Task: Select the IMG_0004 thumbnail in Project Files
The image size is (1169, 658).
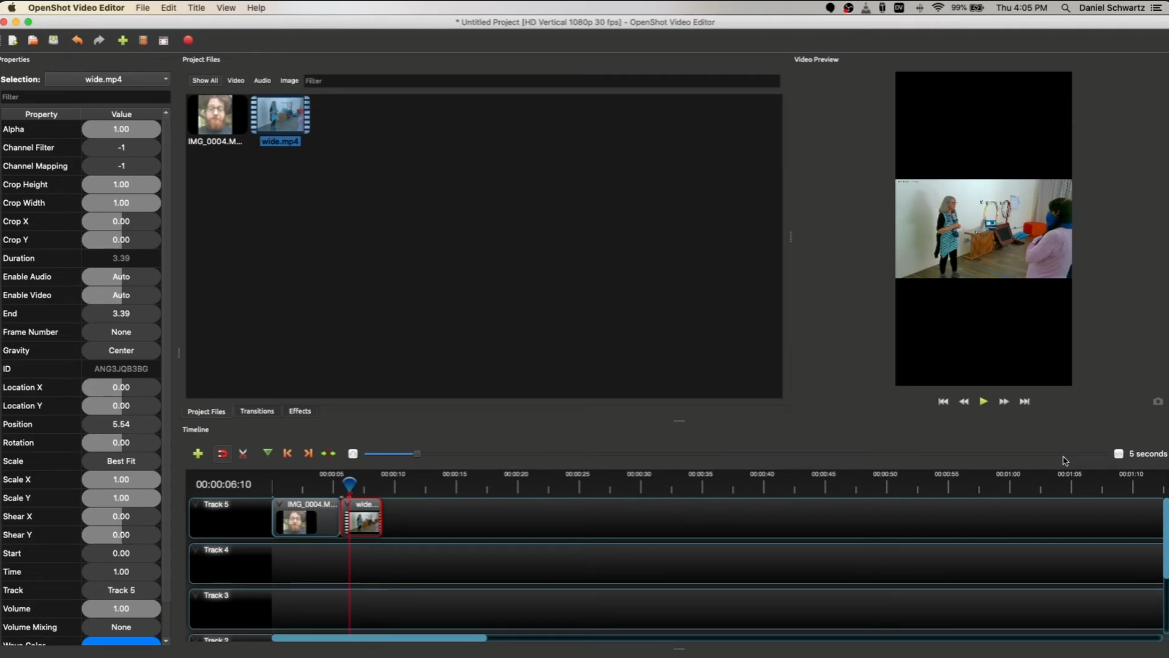Action: (215, 115)
